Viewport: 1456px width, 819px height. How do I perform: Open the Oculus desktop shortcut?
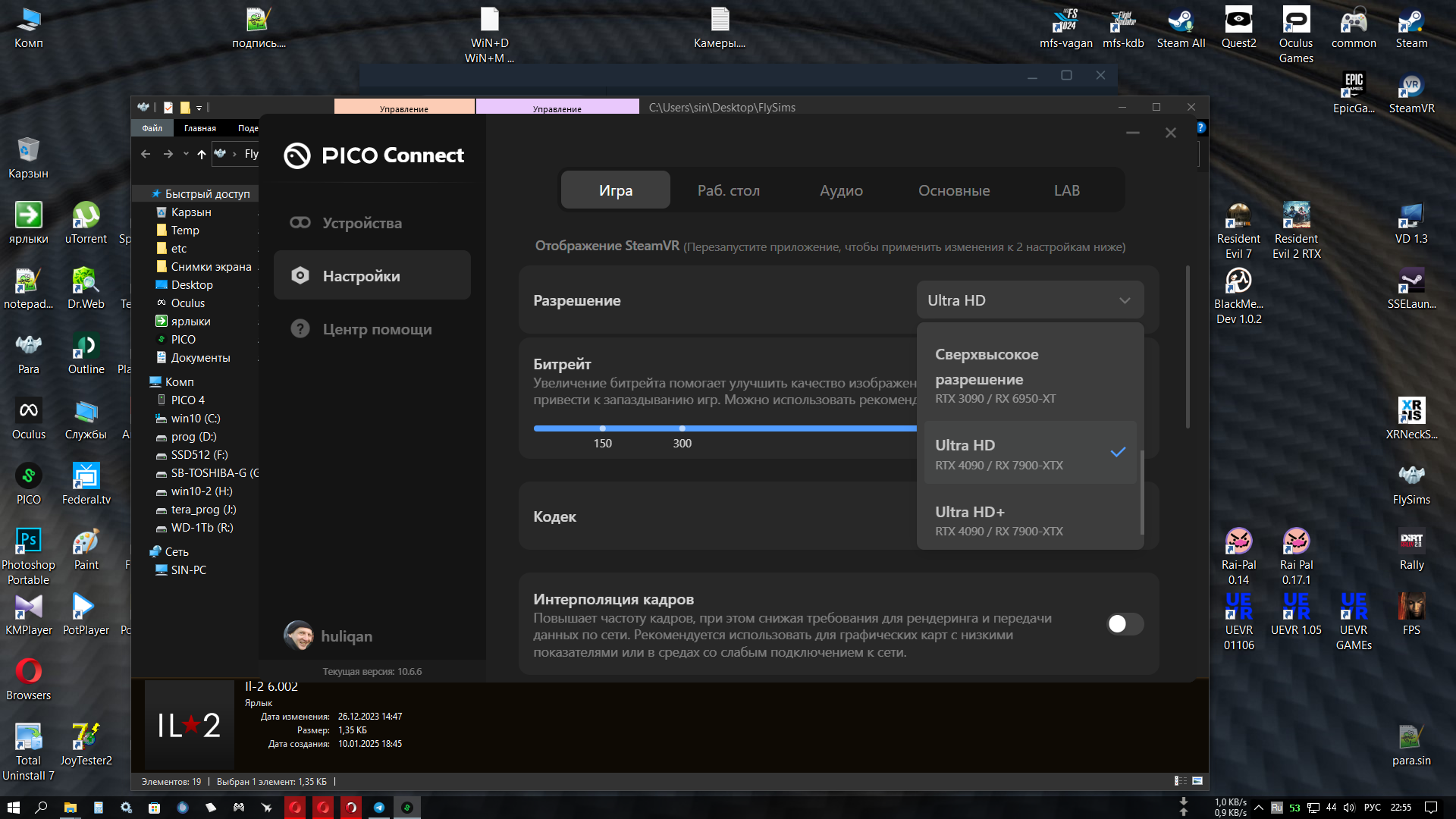29,420
